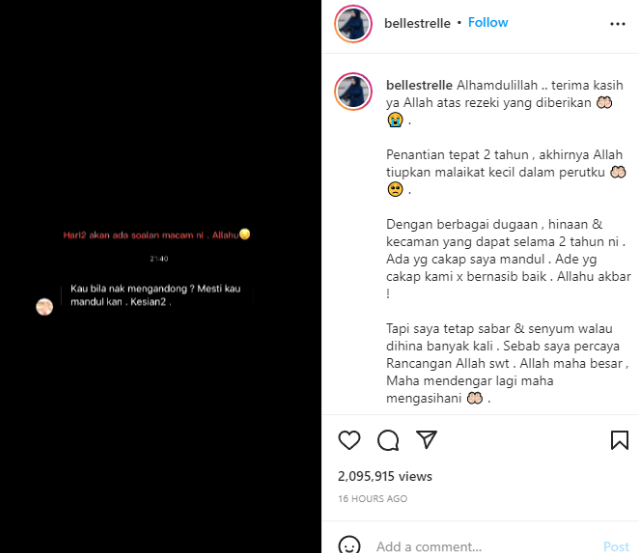
Task: Open bellestrelle link in caption
Action: (x=419, y=85)
